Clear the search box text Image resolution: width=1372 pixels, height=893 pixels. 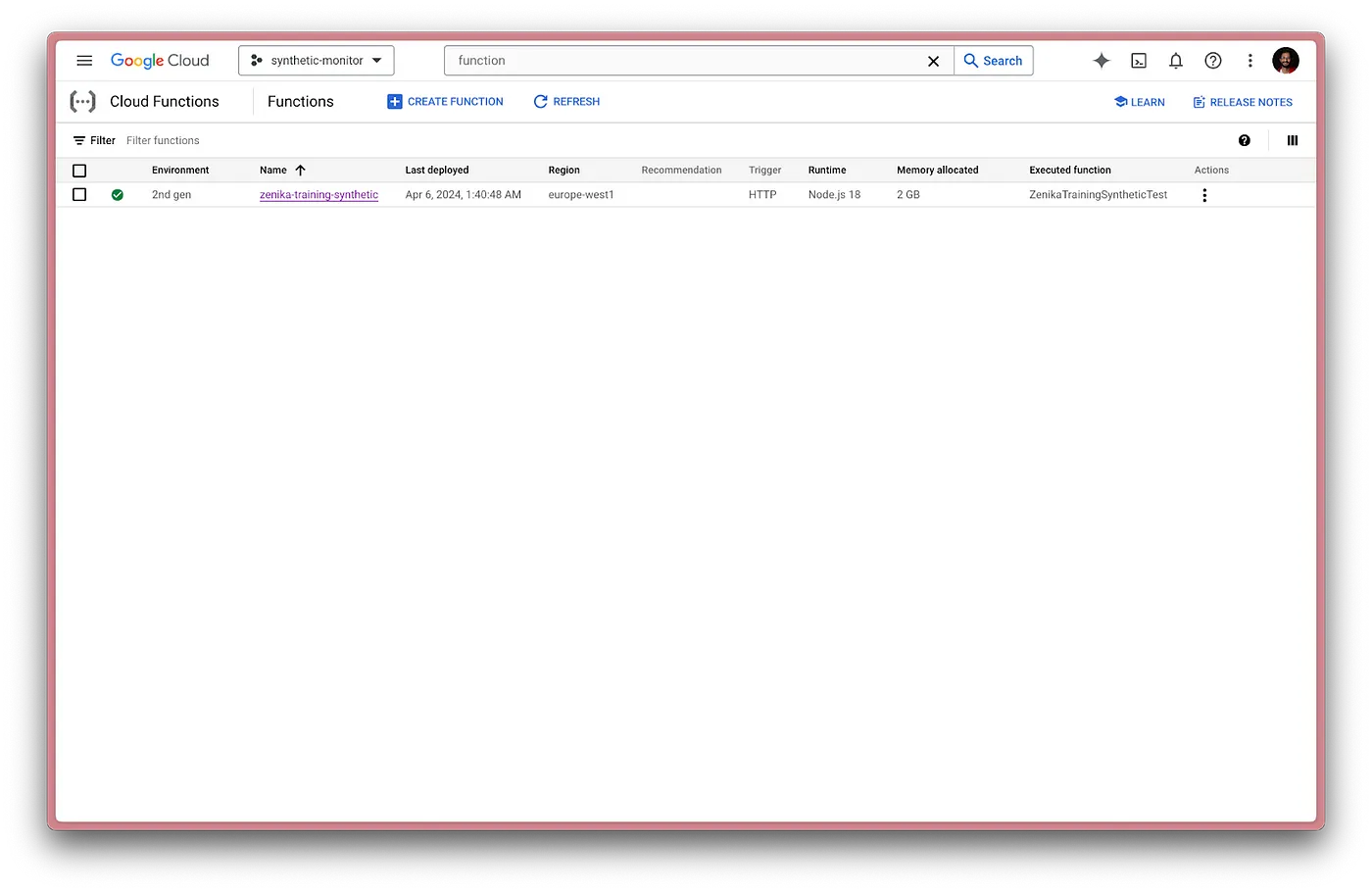click(x=933, y=61)
